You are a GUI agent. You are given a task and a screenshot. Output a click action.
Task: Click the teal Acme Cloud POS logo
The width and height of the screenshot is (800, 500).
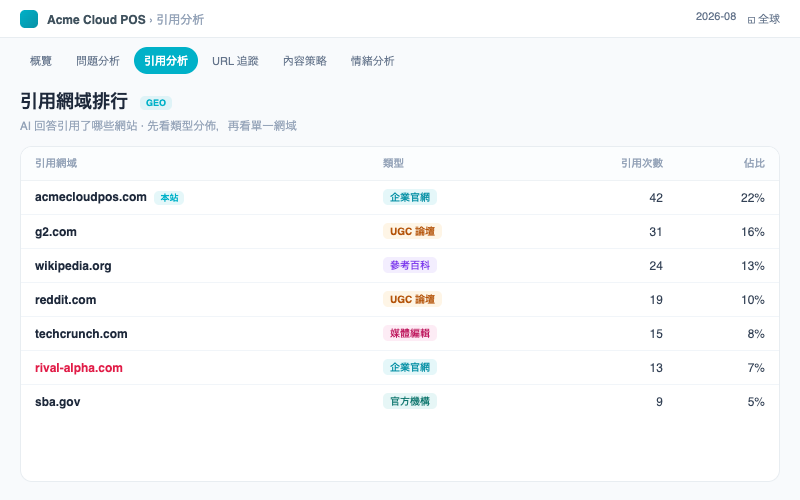tap(29, 19)
